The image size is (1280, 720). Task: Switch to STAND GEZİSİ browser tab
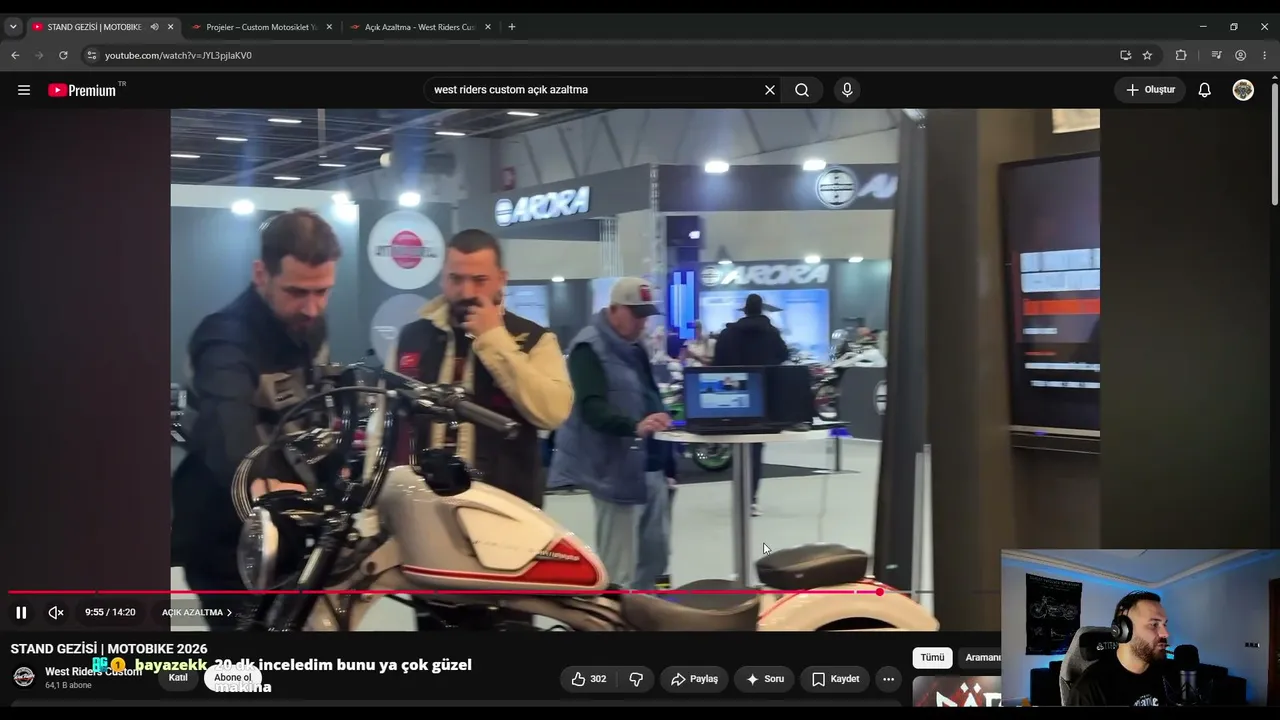pyautogui.click(x=93, y=27)
